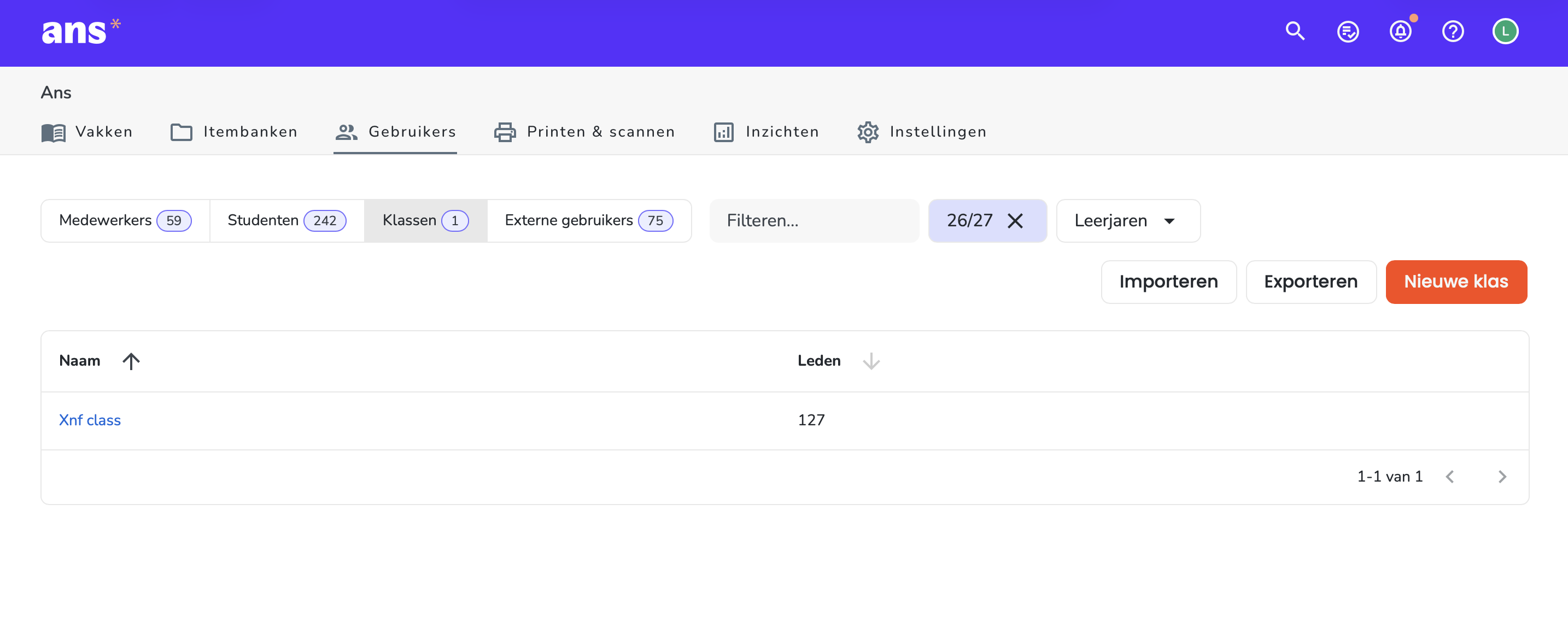Open the user avatar L menu

coord(1505,31)
